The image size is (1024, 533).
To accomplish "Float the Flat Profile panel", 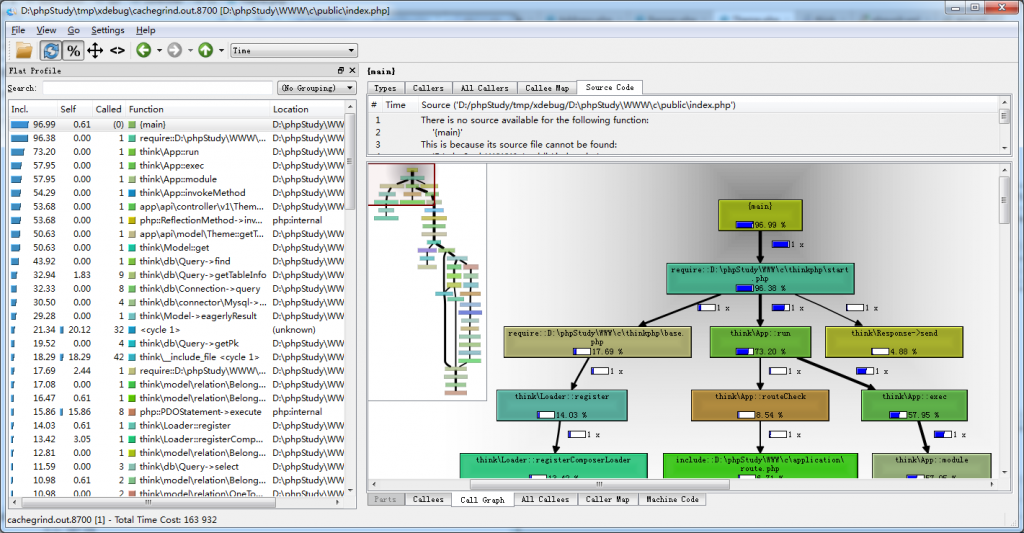I will tap(340, 71).
